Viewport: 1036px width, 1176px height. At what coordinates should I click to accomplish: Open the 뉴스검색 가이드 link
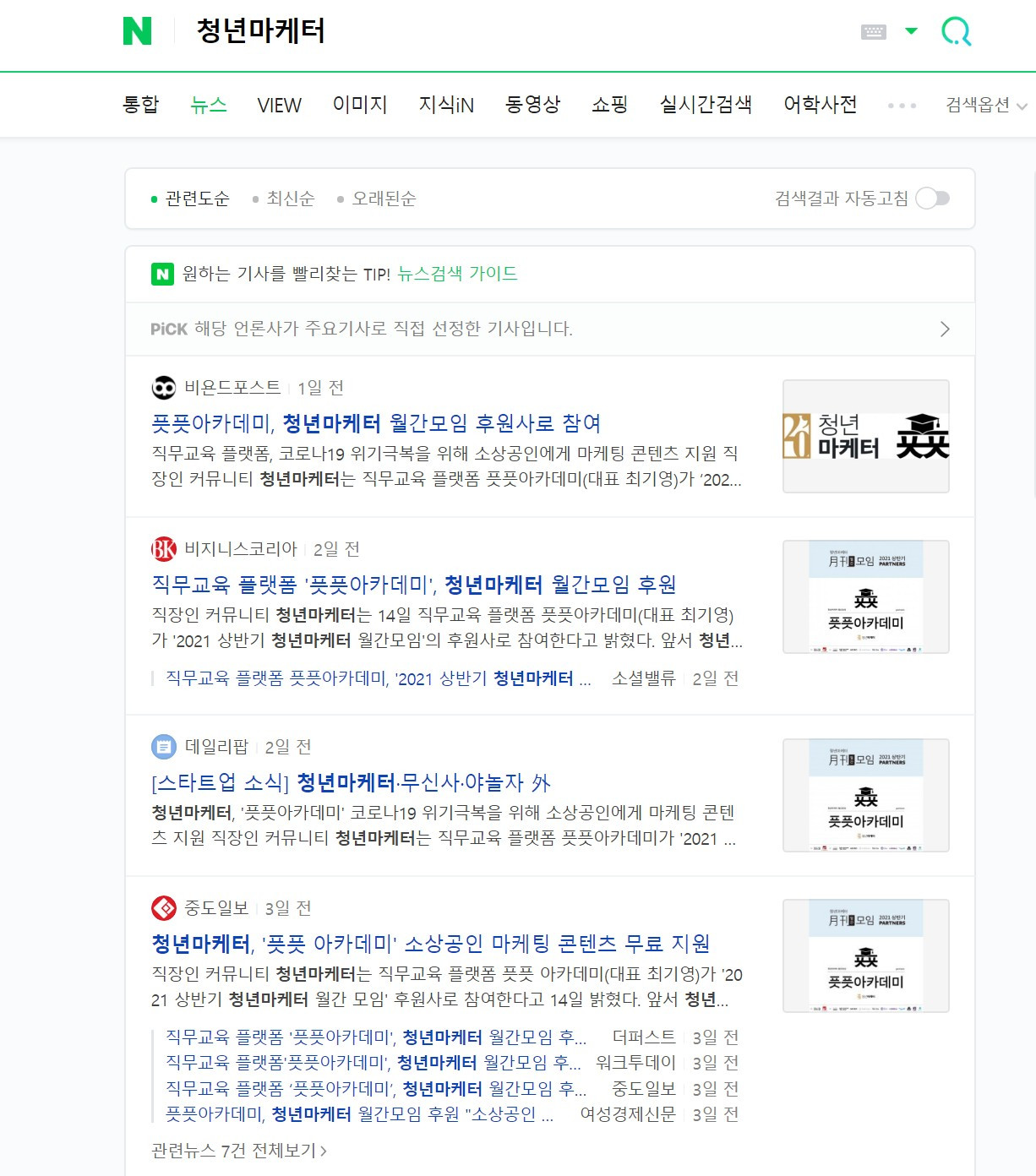pos(456,274)
